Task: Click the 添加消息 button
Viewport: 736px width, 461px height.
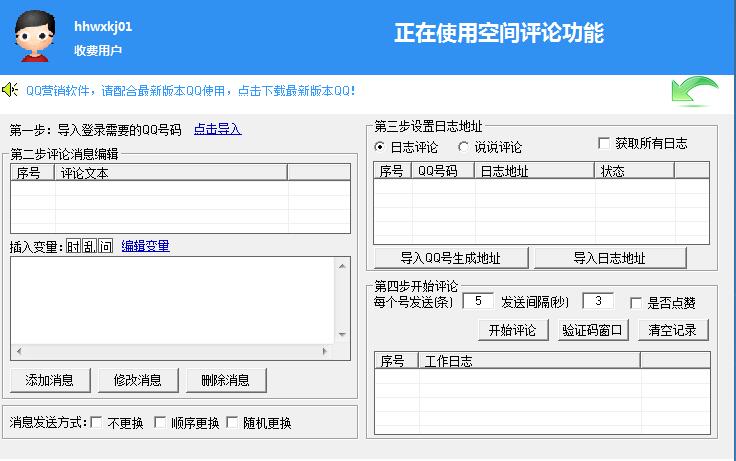Action: 50,380
